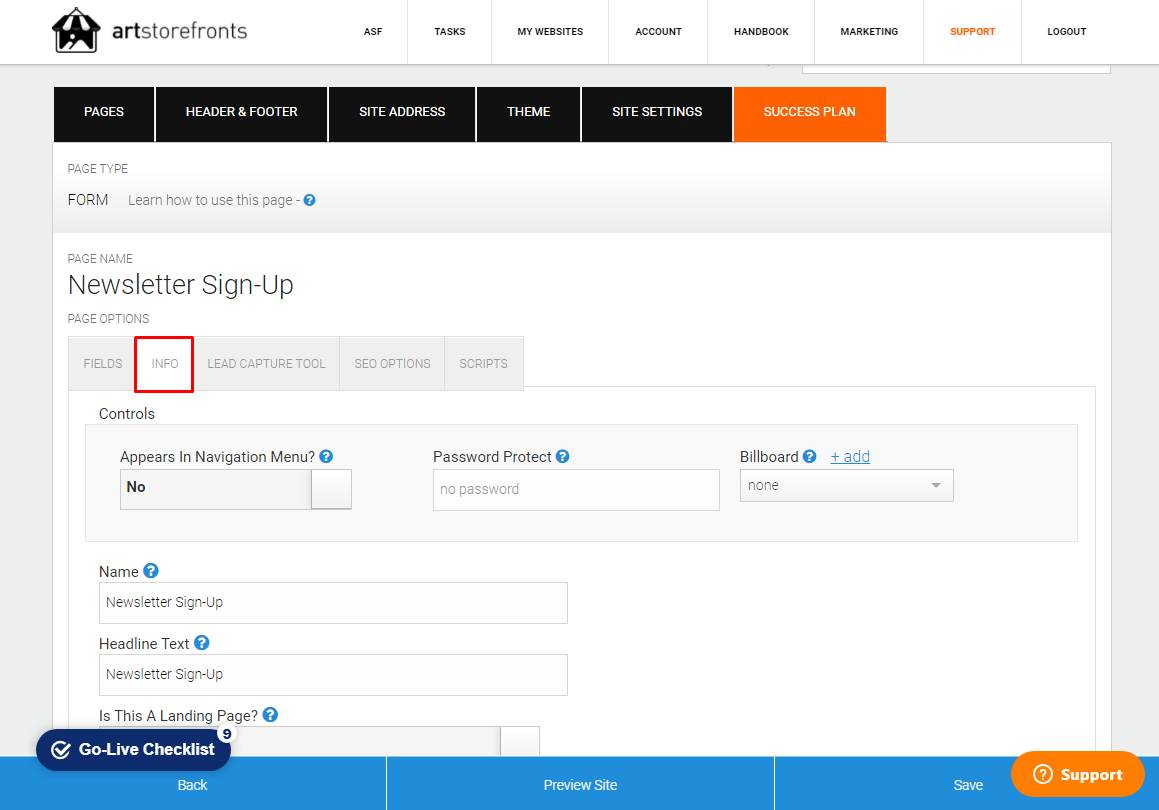Open SUPPORT in top navigation
1159x810 pixels.
tap(973, 32)
